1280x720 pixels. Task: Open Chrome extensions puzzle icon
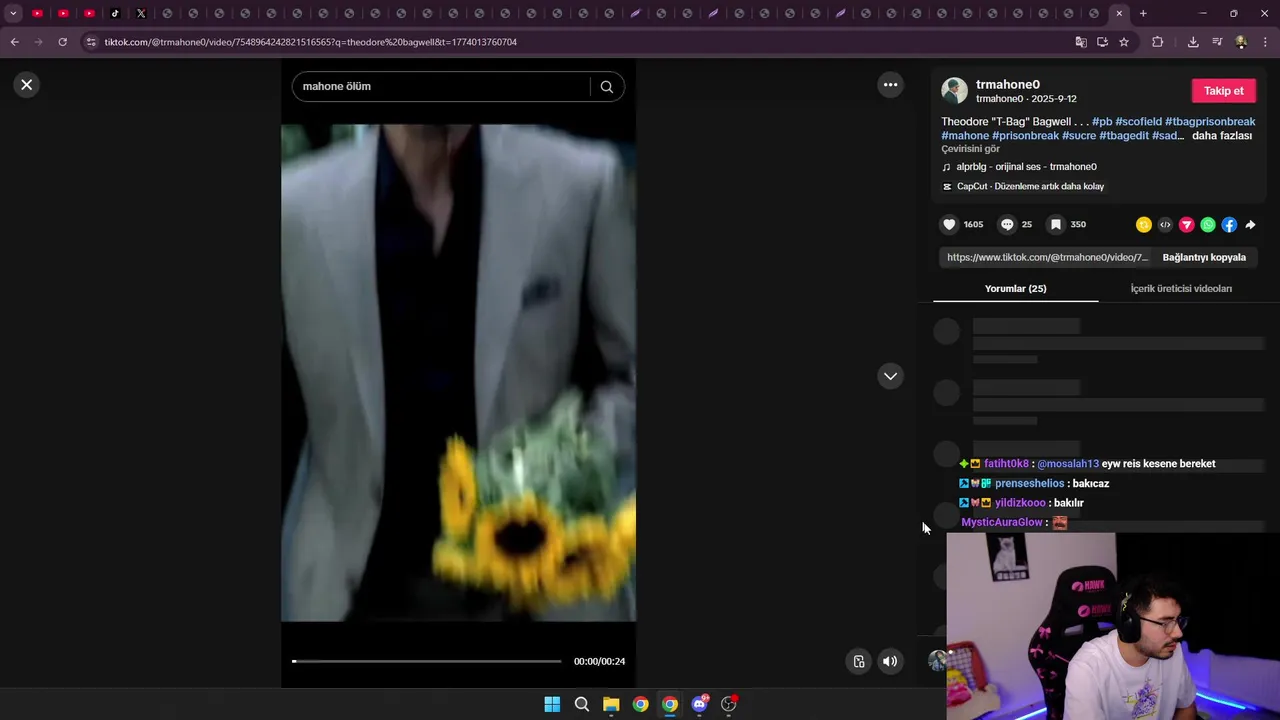pyautogui.click(x=1158, y=42)
